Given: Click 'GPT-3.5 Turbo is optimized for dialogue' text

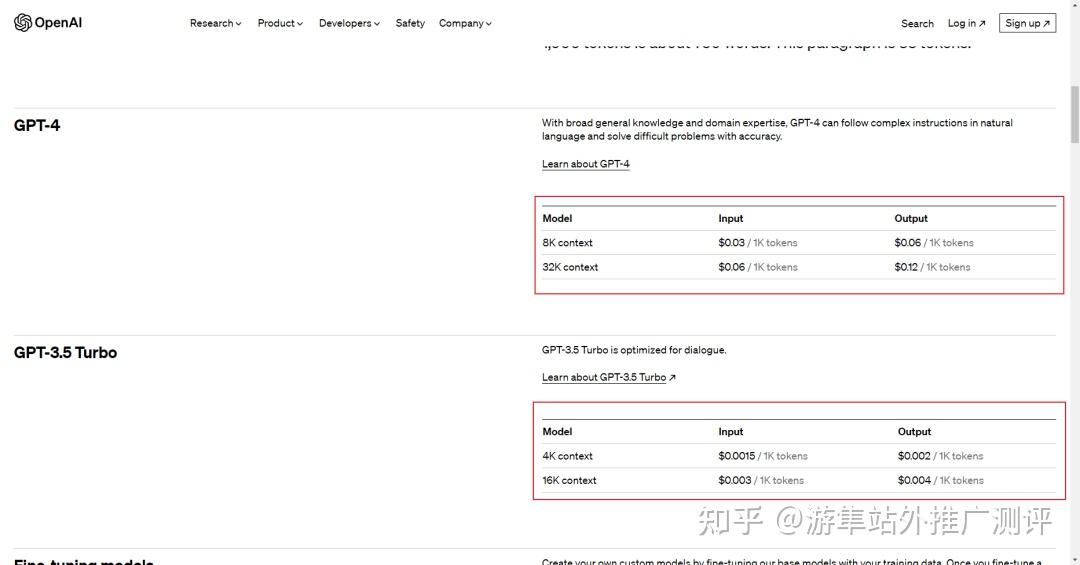Looking at the screenshot, I should pyautogui.click(x=634, y=350).
